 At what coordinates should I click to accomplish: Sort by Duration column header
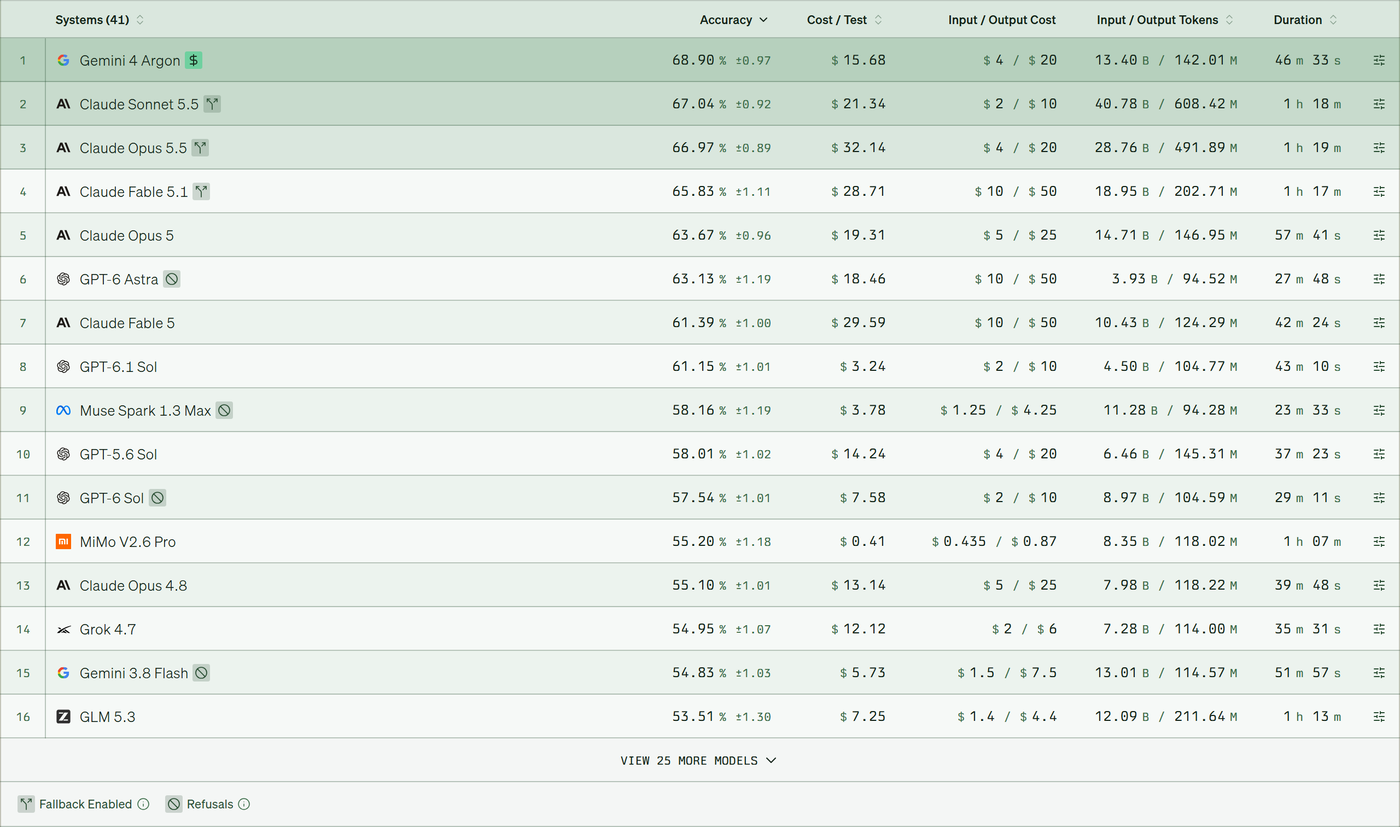[1306, 20]
